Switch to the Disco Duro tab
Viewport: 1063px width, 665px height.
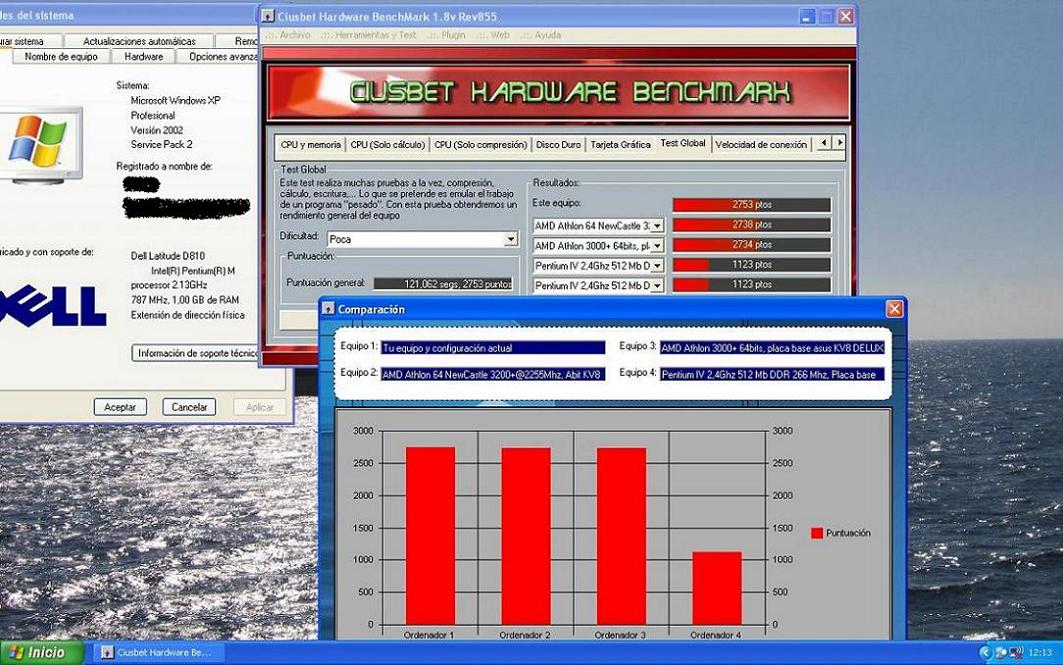pos(558,145)
